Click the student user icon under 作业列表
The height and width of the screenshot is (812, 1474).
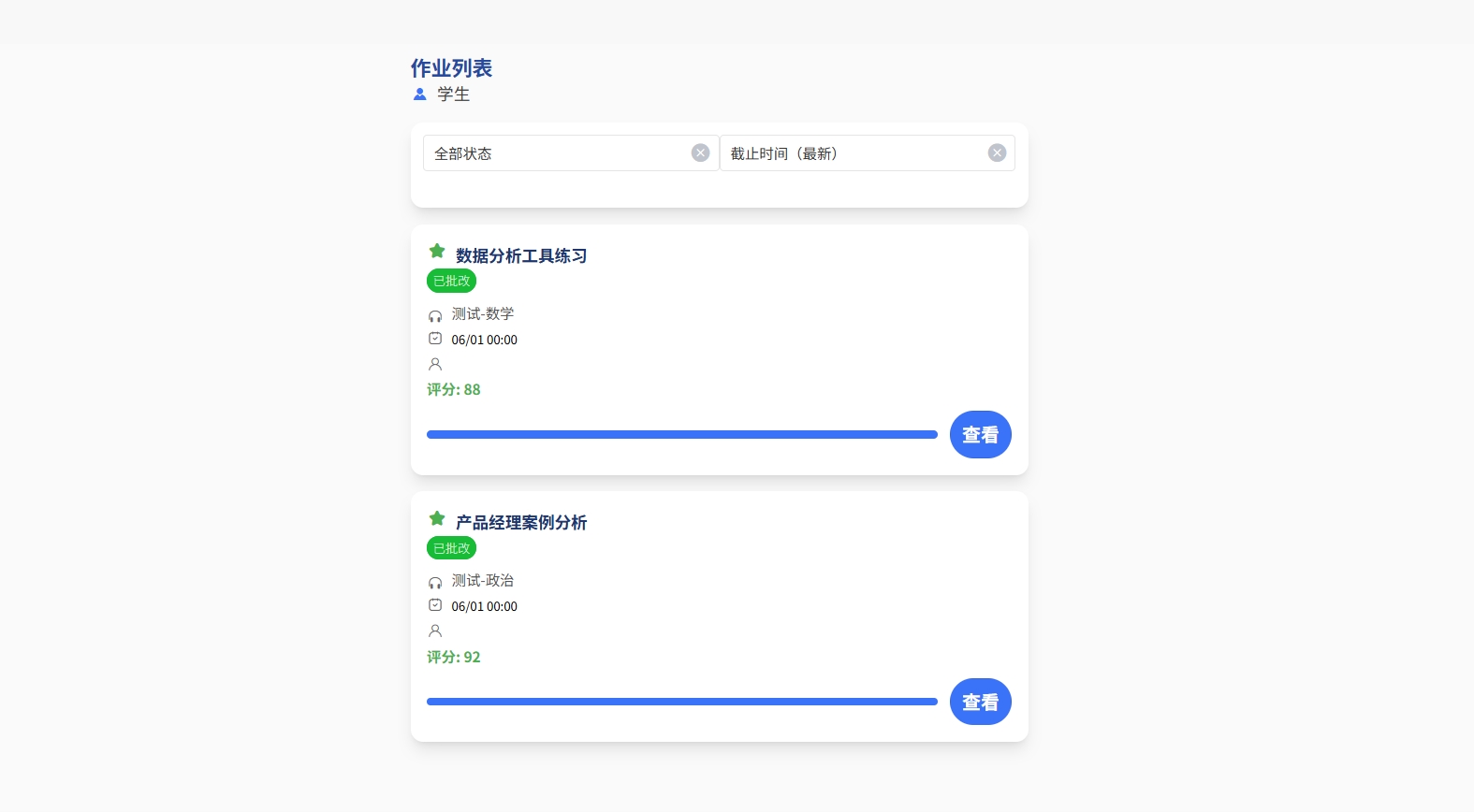pos(419,94)
